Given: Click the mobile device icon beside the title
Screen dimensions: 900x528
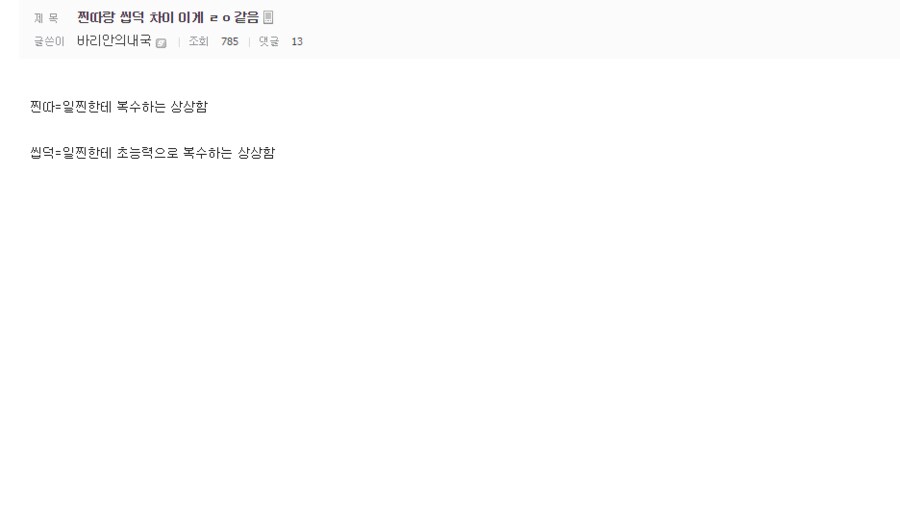Looking at the screenshot, I should (x=268, y=17).
